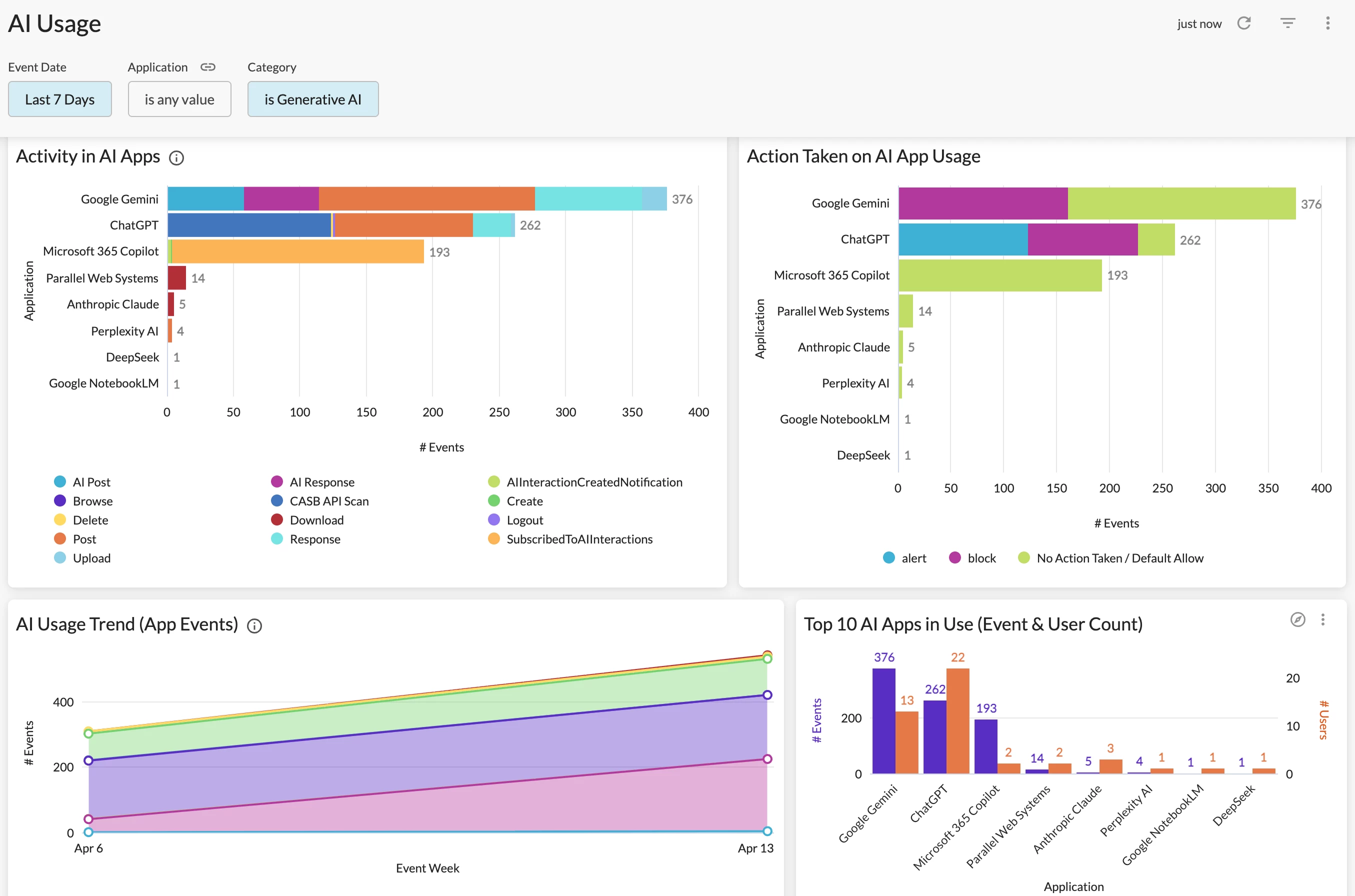Click the Download legend entry

coord(316,520)
